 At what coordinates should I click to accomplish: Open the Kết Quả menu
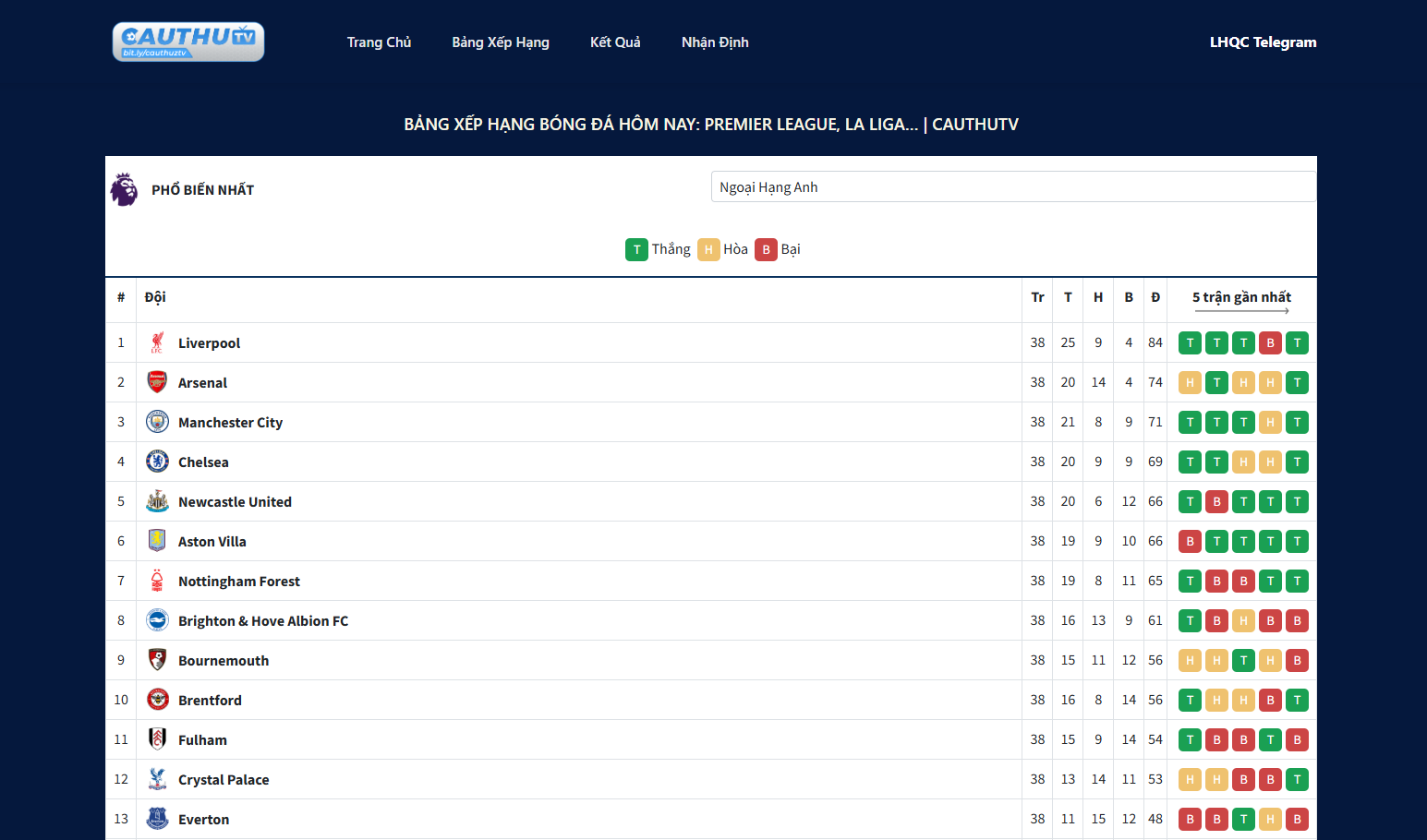615,42
